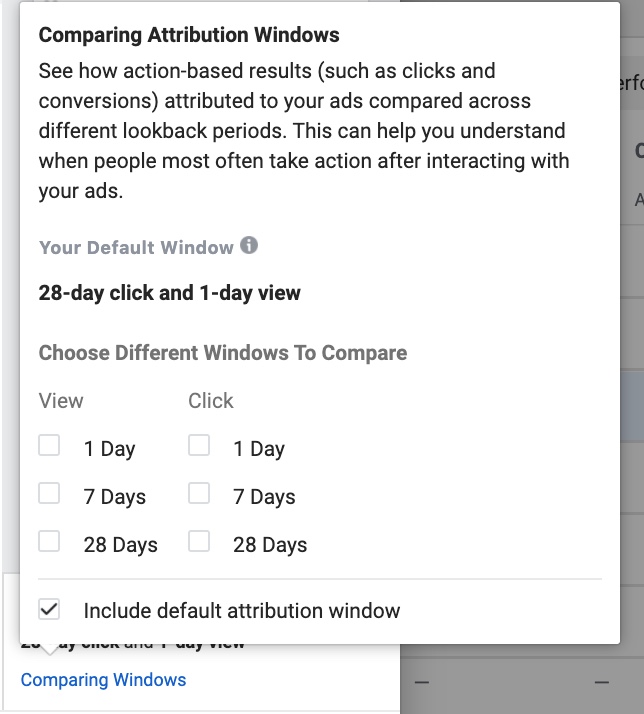
Task: Click the View column header
Action: pos(61,401)
